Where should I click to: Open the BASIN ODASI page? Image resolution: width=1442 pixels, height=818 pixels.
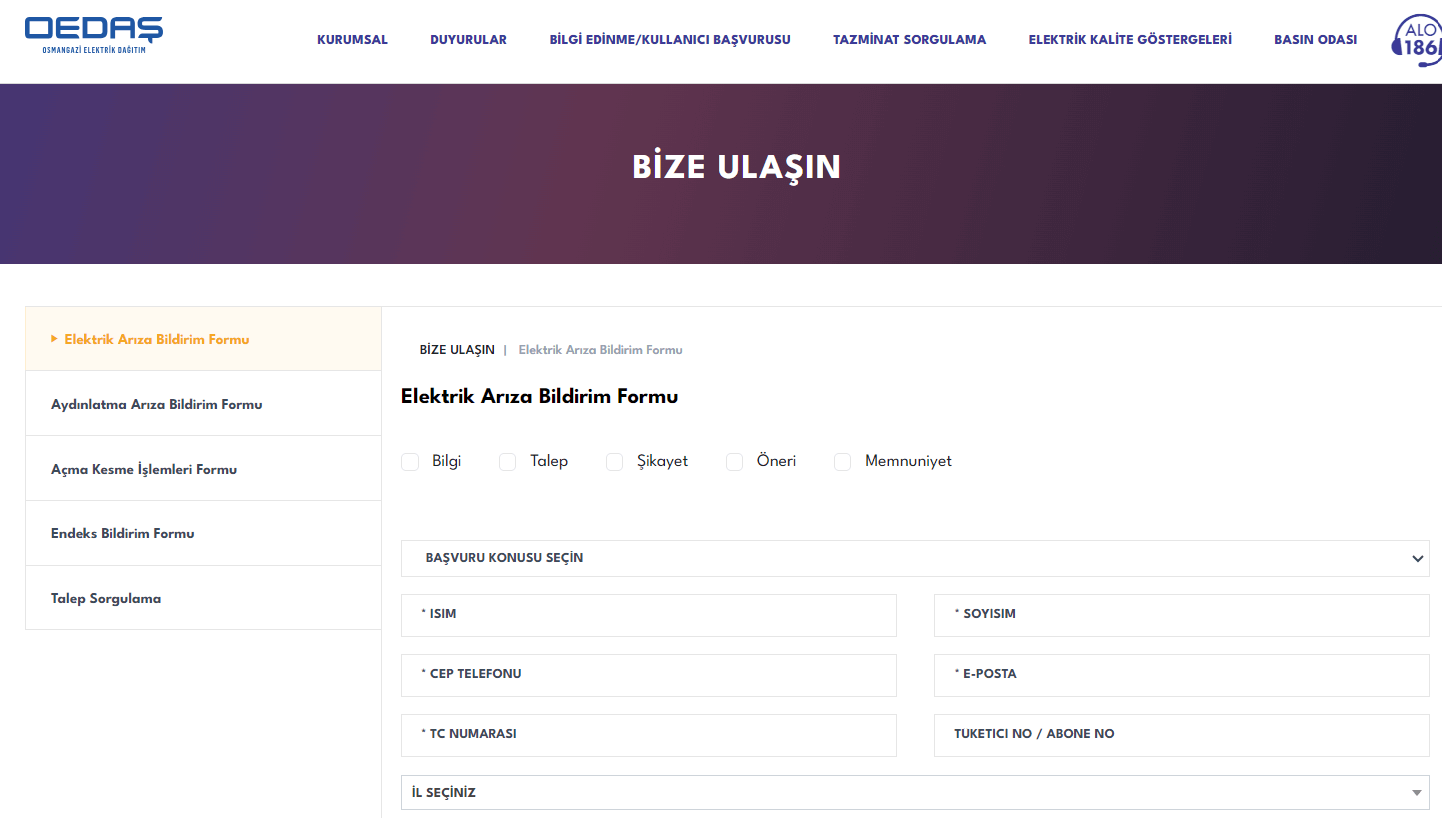click(x=1315, y=40)
